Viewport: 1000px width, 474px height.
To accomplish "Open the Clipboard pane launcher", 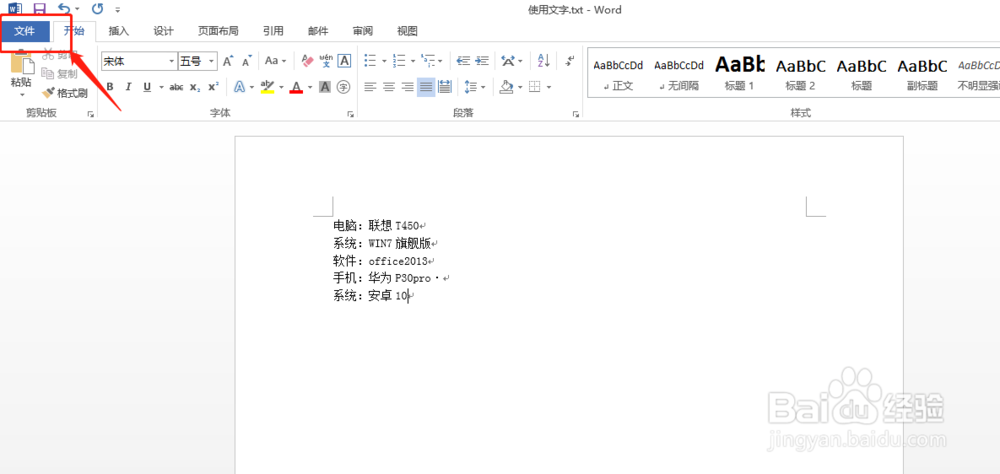I will (91, 114).
